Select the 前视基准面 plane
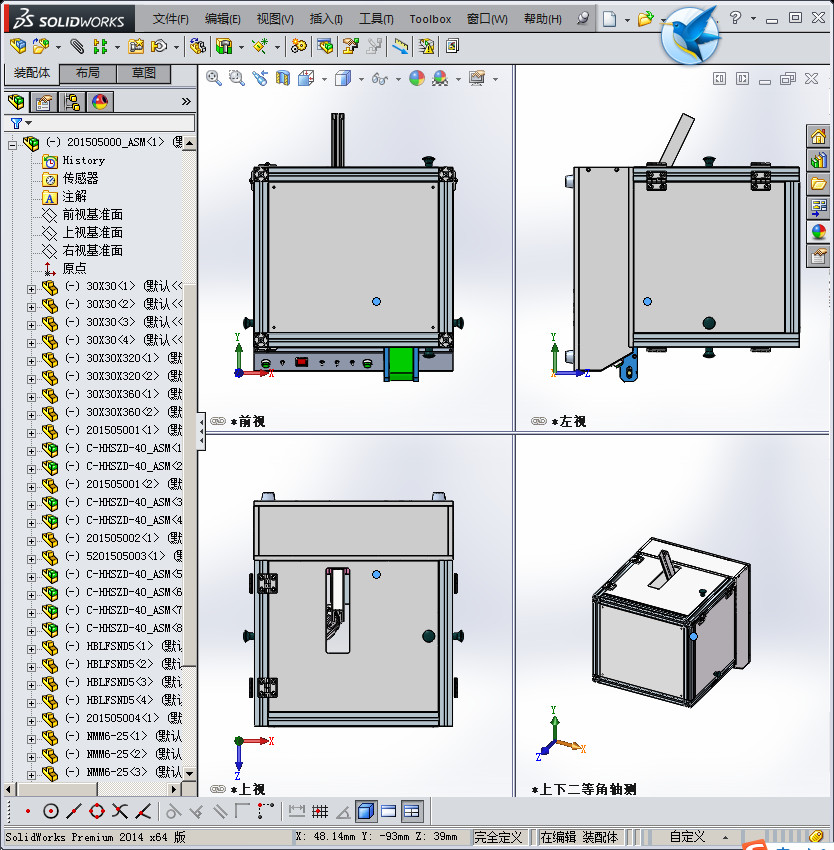834x850 pixels. [x=93, y=215]
